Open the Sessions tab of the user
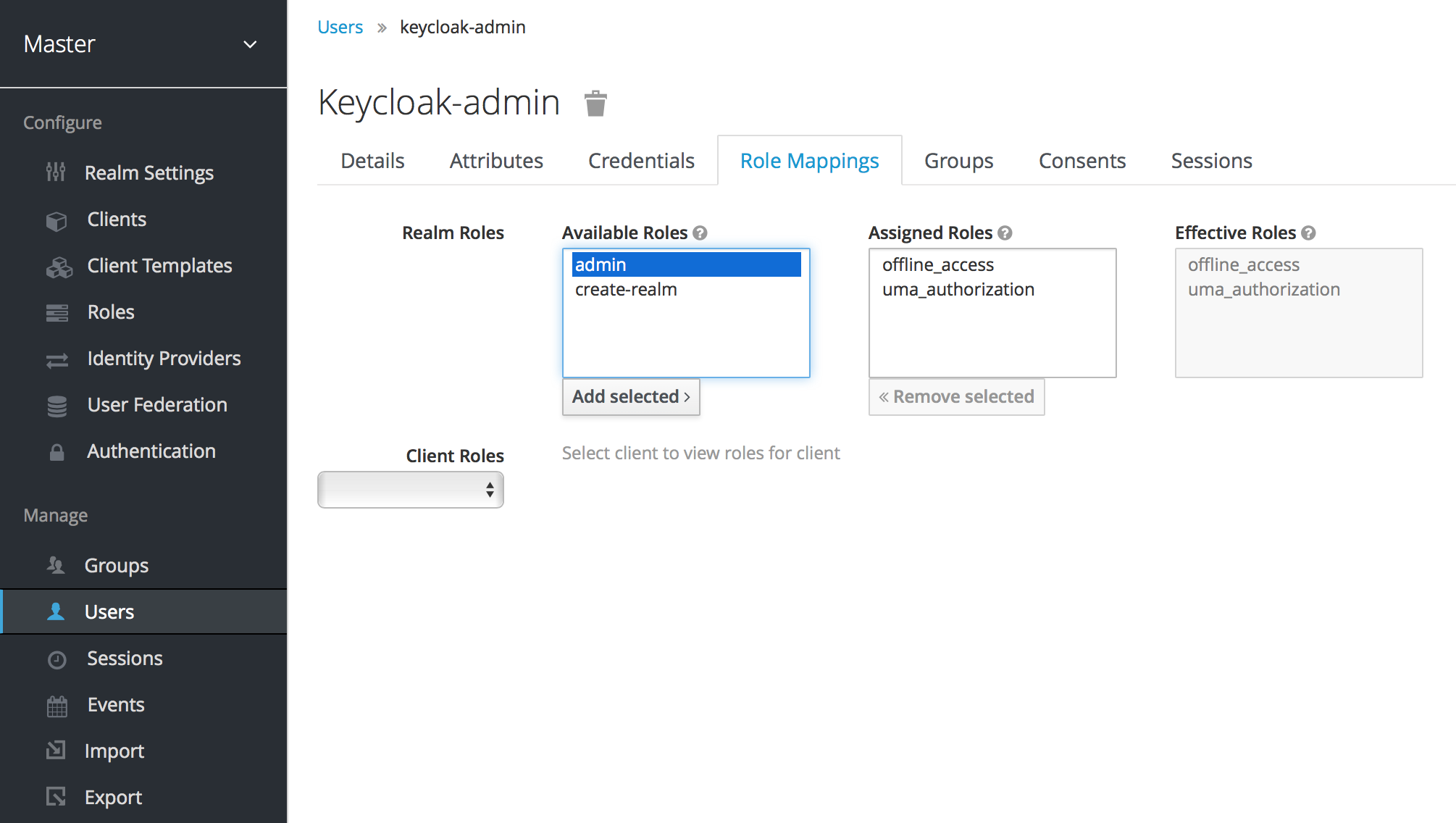 1211,160
